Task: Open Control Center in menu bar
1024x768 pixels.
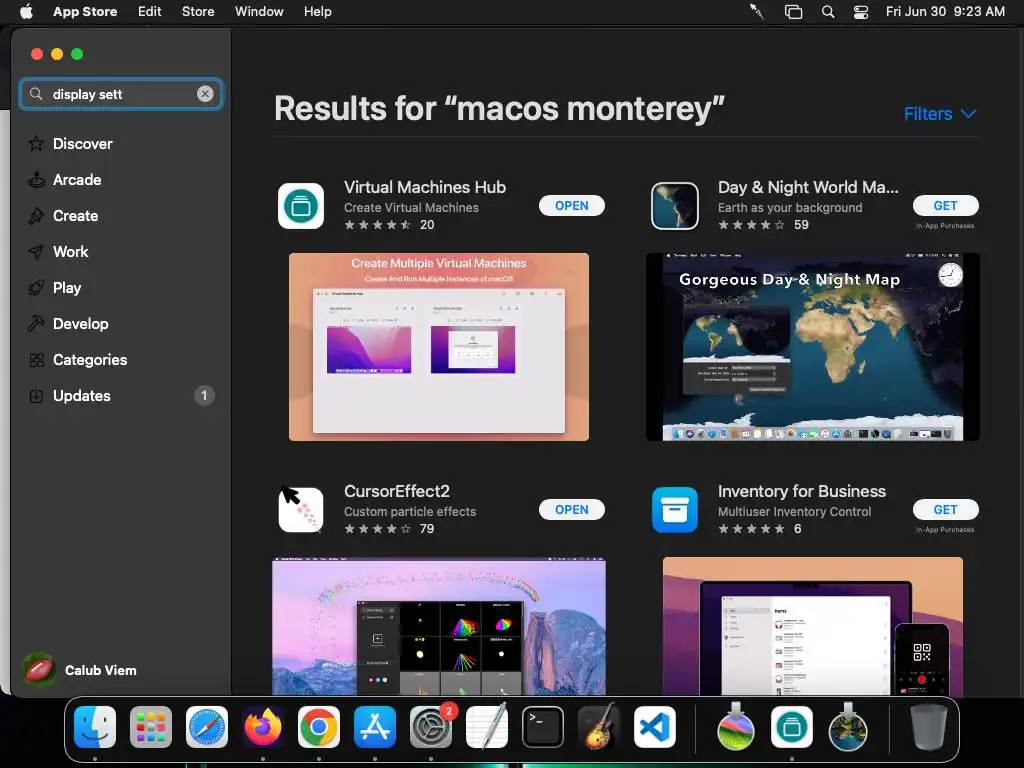Action: tap(861, 12)
